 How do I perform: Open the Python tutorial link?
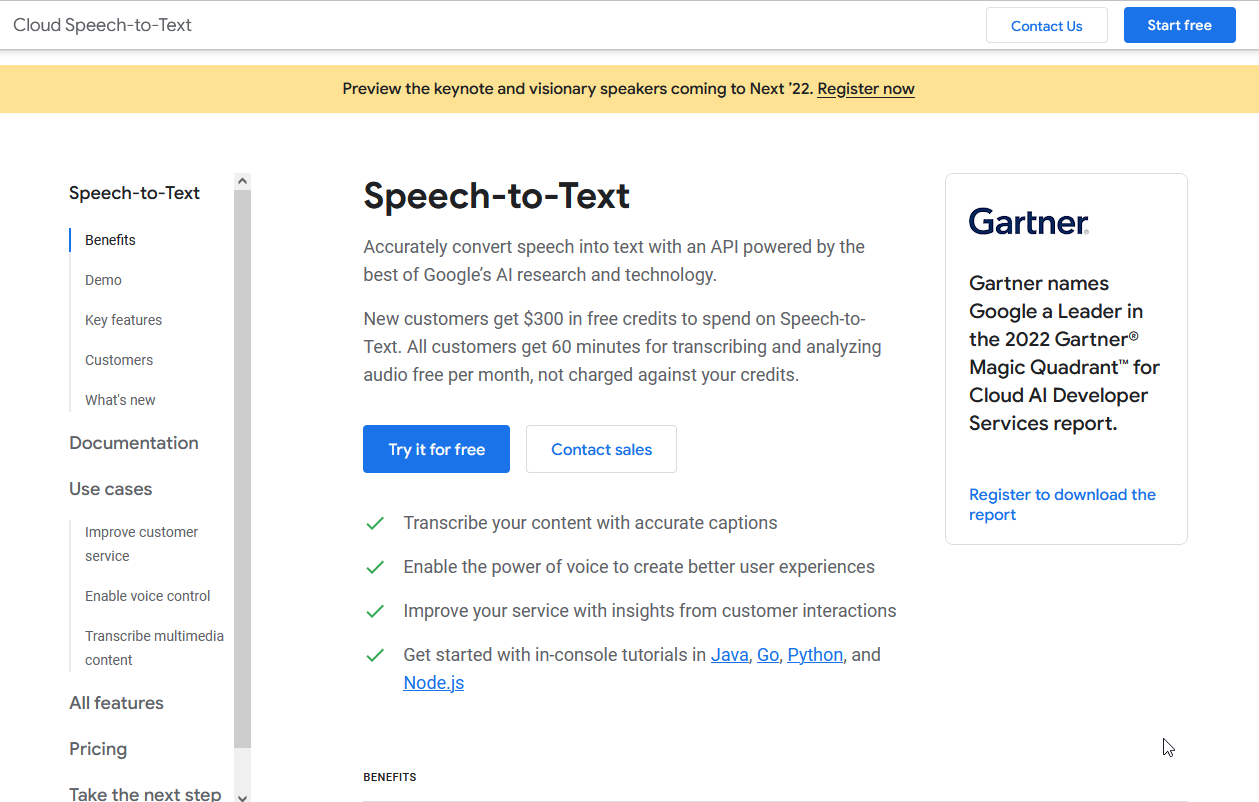coord(814,655)
